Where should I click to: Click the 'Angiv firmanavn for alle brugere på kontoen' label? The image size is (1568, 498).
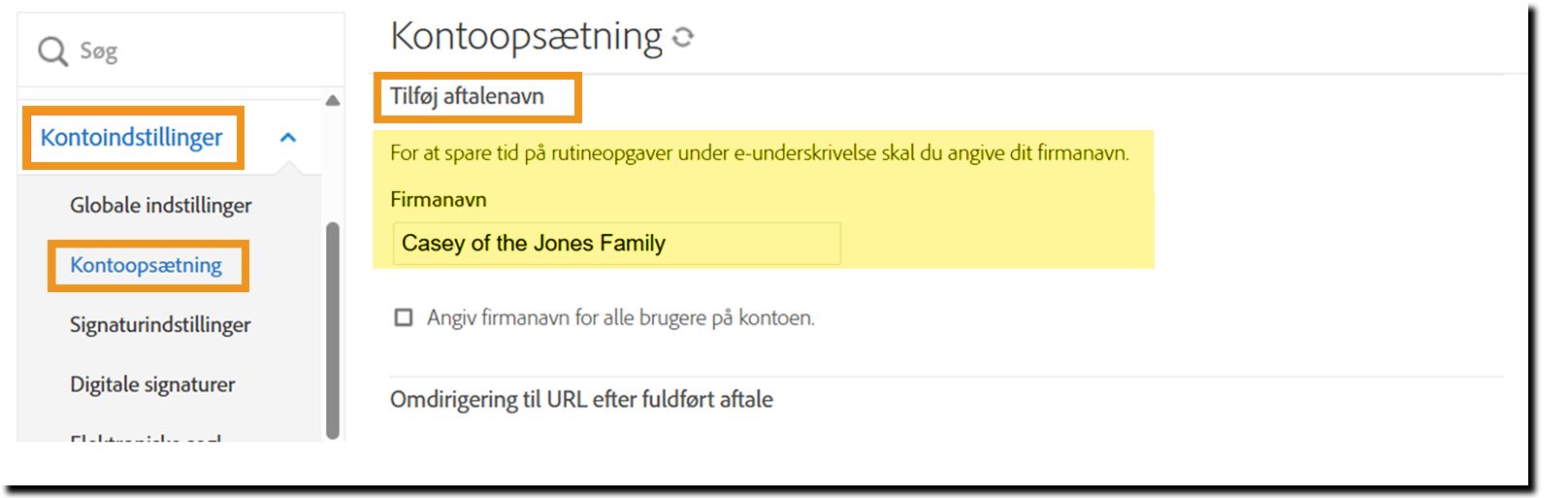[620, 318]
